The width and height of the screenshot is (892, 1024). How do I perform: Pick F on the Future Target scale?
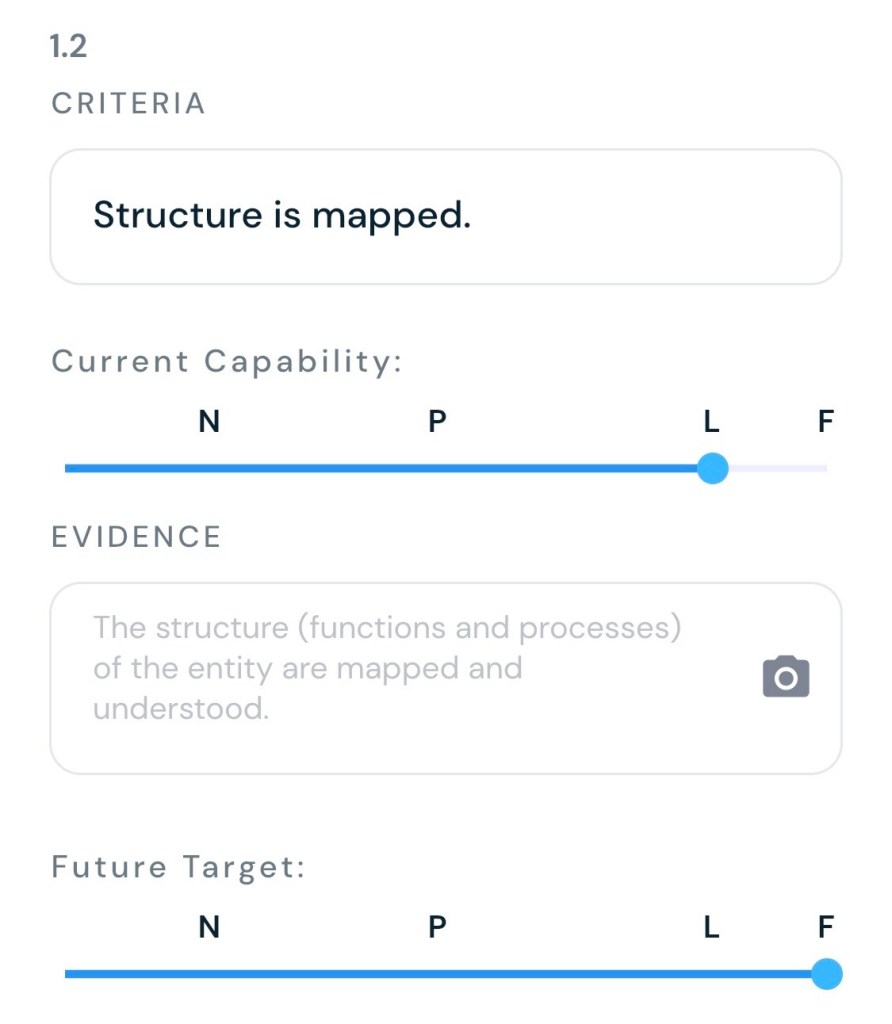(x=825, y=928)
